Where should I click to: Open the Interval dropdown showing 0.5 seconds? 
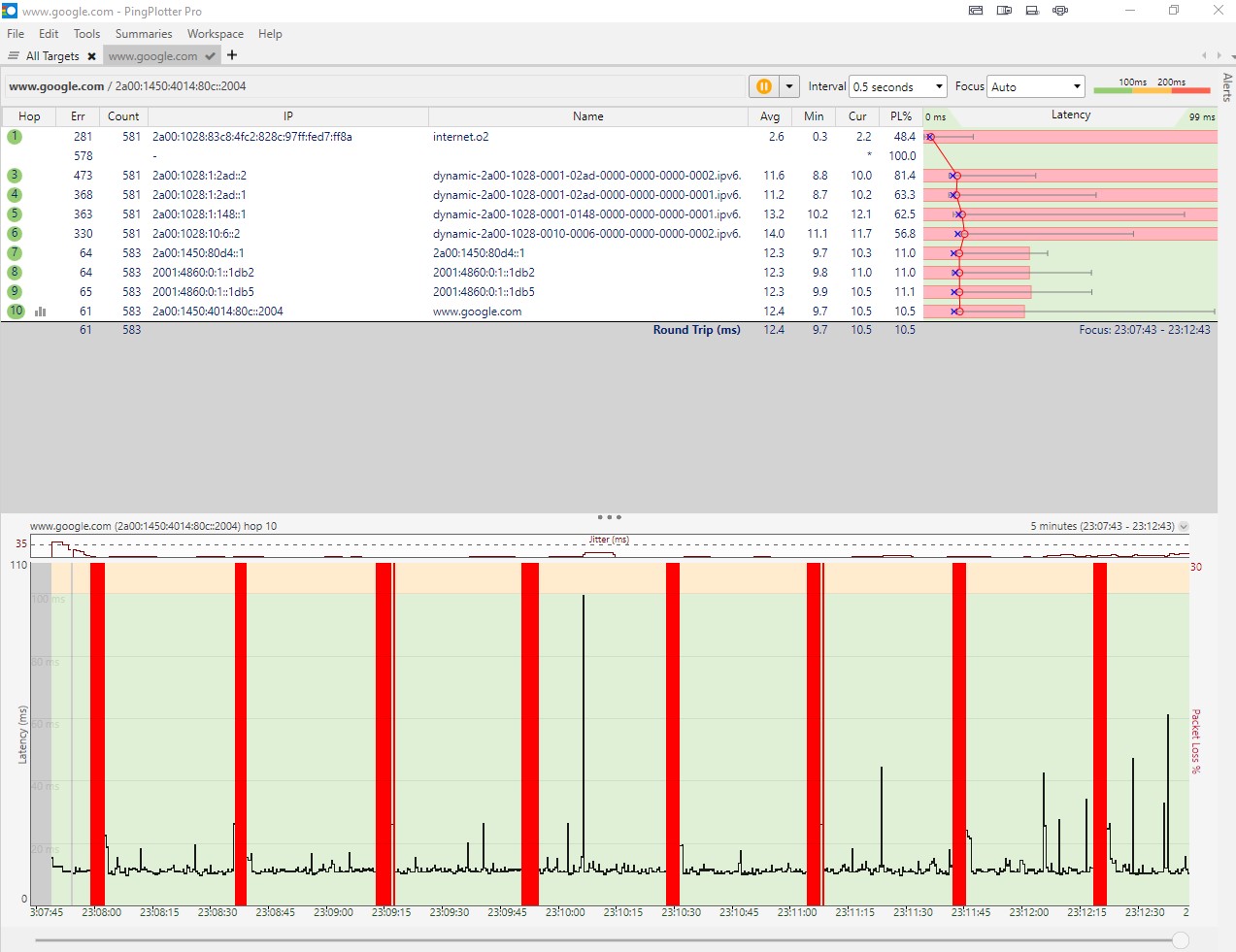[897, 86]
